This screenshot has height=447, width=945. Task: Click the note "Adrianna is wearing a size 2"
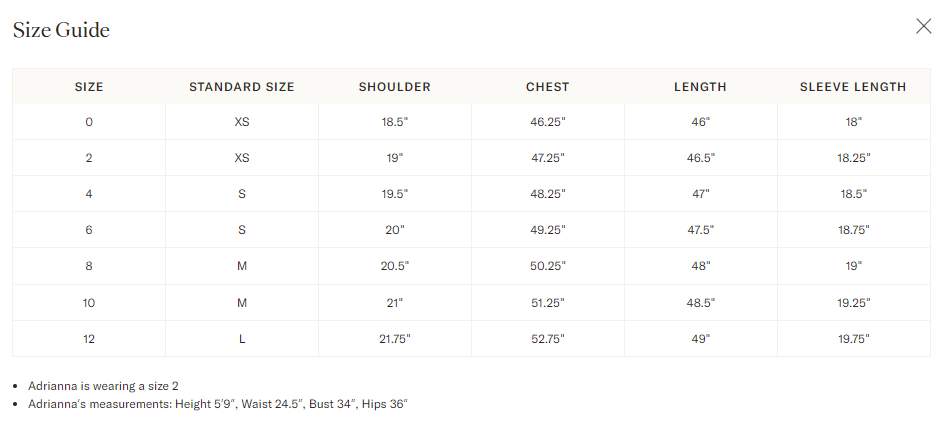(103, 386)
